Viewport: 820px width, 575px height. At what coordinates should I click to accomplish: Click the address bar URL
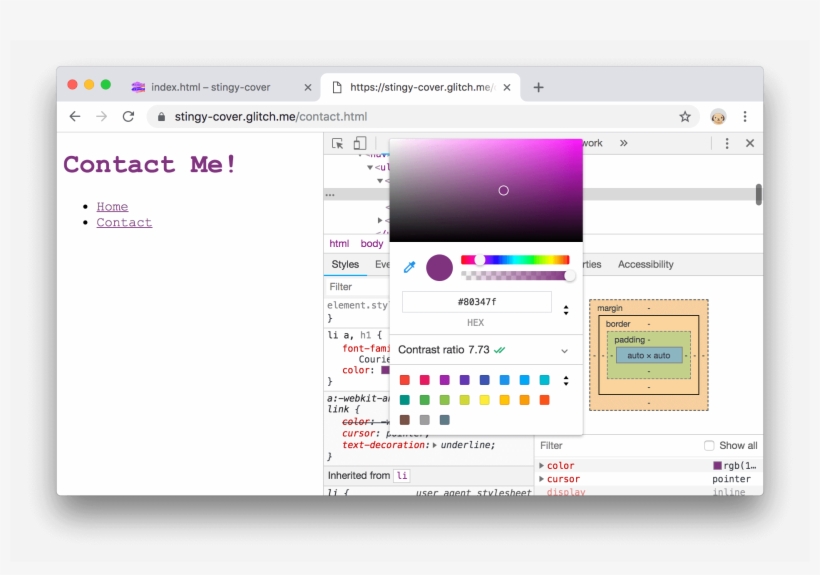[270, 117]
